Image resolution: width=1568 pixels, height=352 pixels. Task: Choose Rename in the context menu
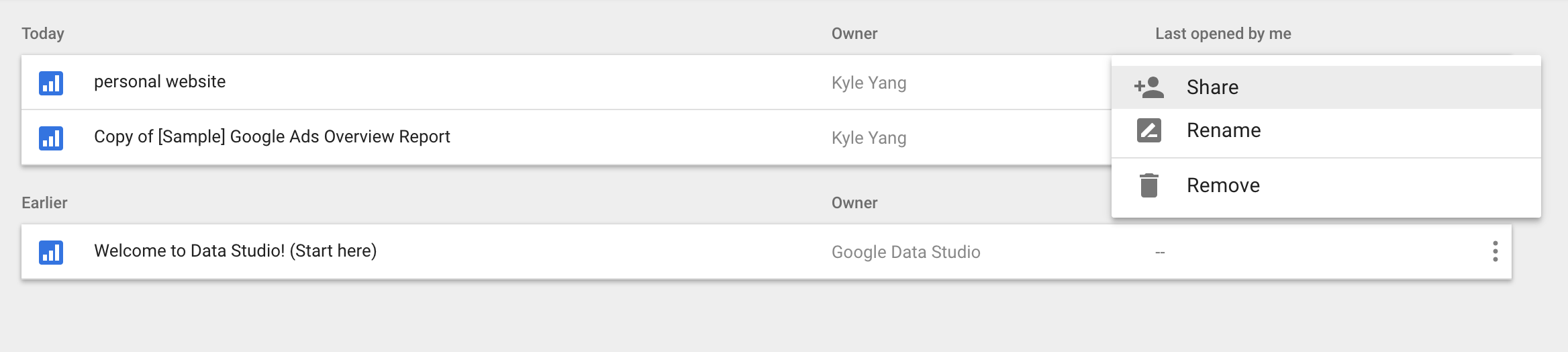pos(1223,130)
